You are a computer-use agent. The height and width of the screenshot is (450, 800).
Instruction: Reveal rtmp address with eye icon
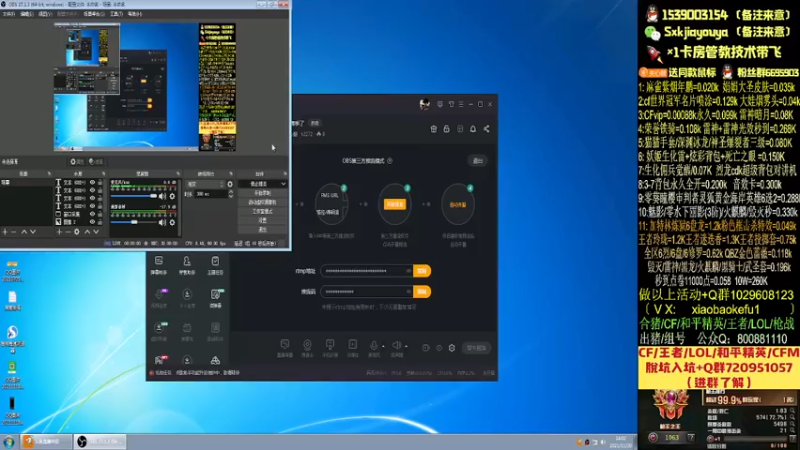point(408,271)
